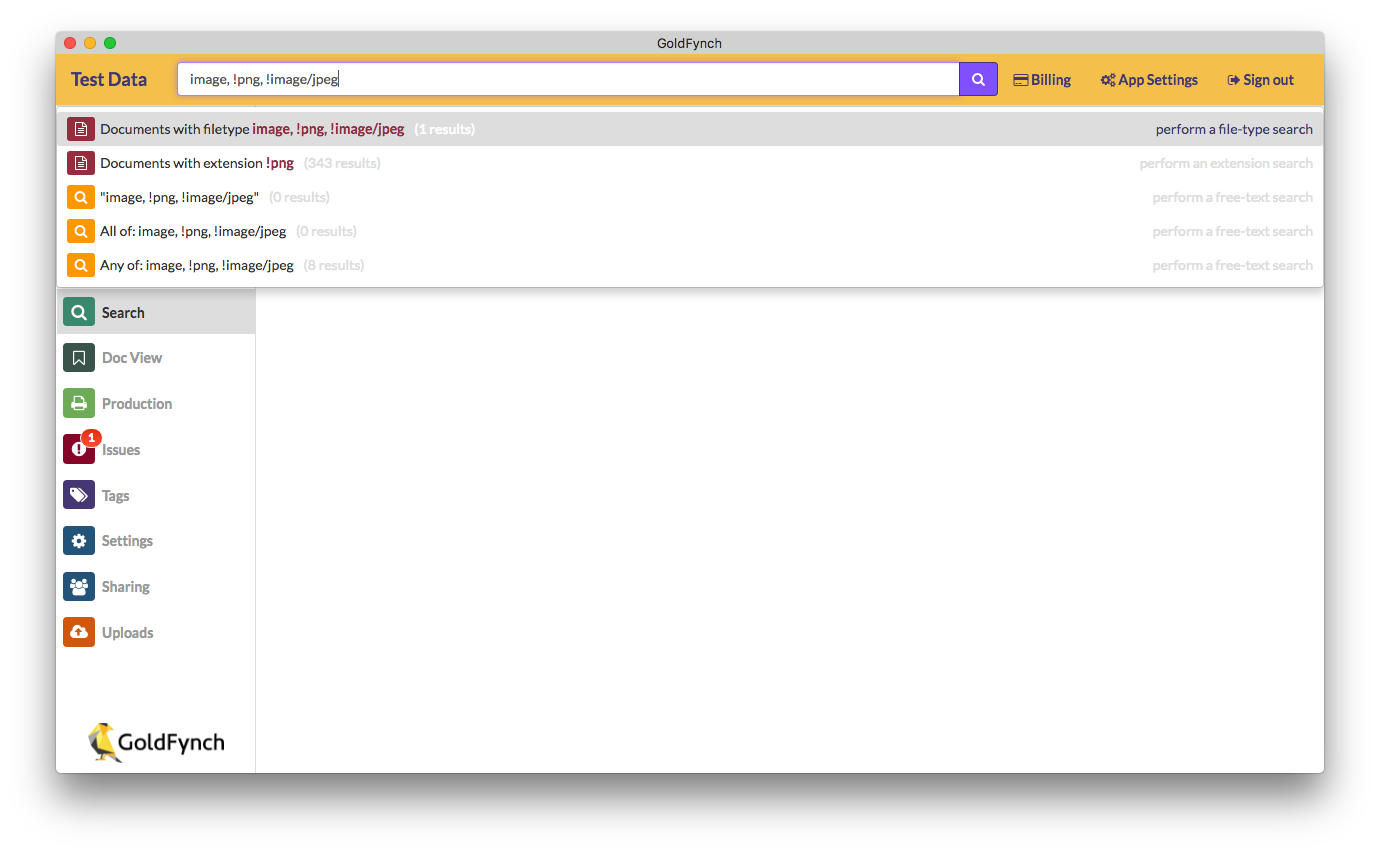Click the orange magnifier beside the quoted search suggestion
The image size is (1380, 853).
click(80, 197)
